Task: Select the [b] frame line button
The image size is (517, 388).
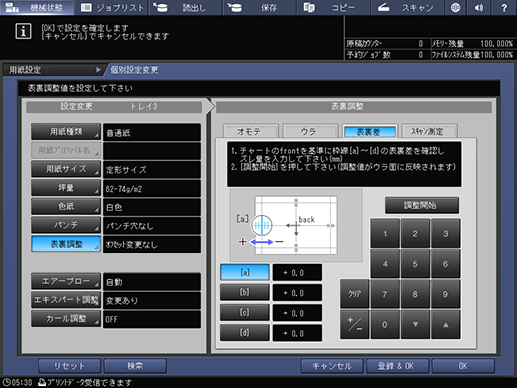Action: (245, 292)
